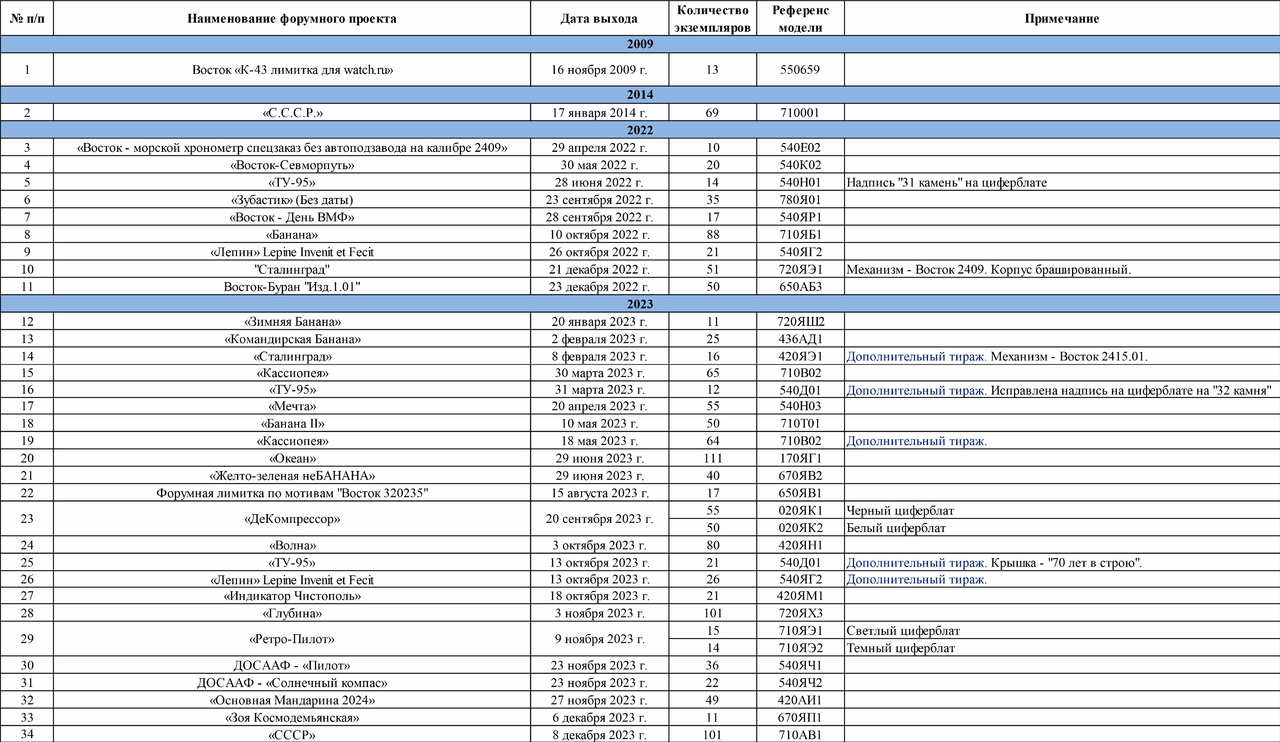Select the «Мечта» project cell
The height and width of the screenshot is (742, 1280).
point(292,408)
